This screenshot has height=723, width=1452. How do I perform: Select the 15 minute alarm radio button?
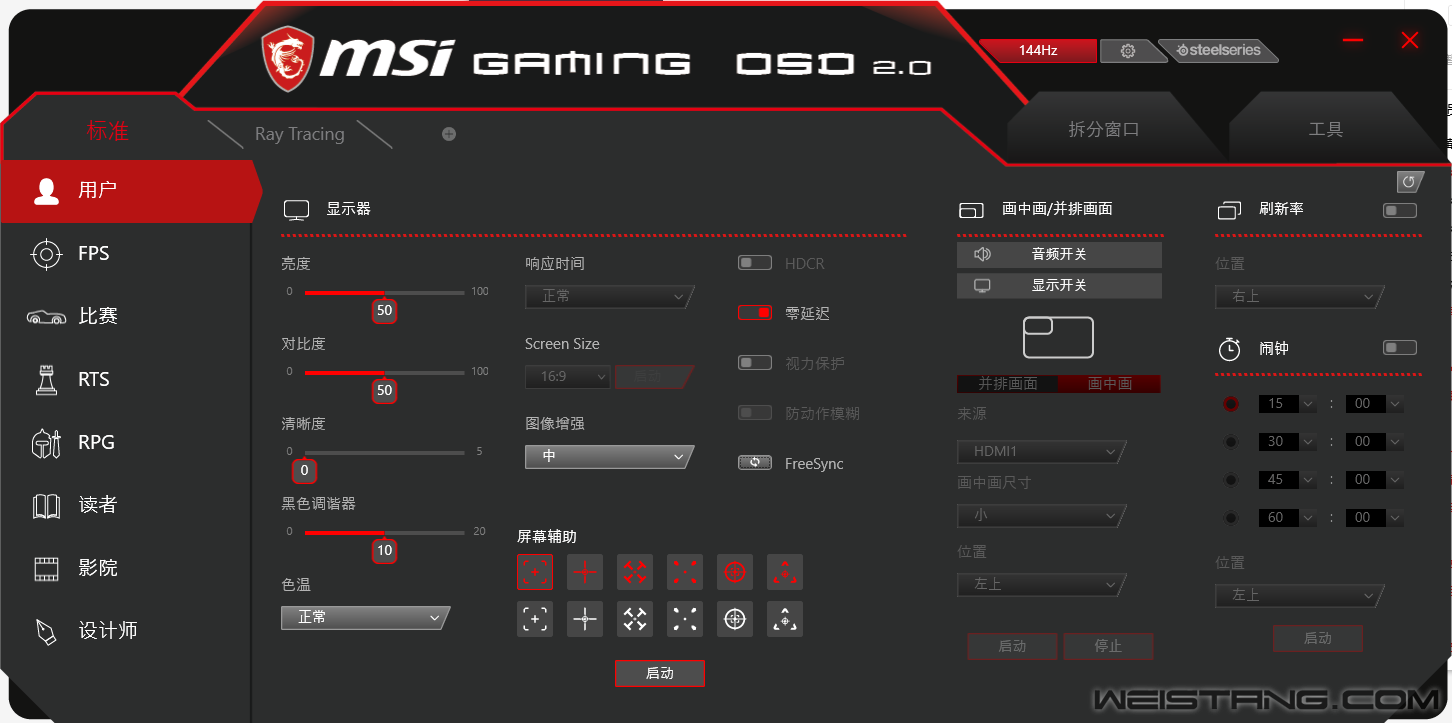pyautogui.click(x=1231, y=404)
